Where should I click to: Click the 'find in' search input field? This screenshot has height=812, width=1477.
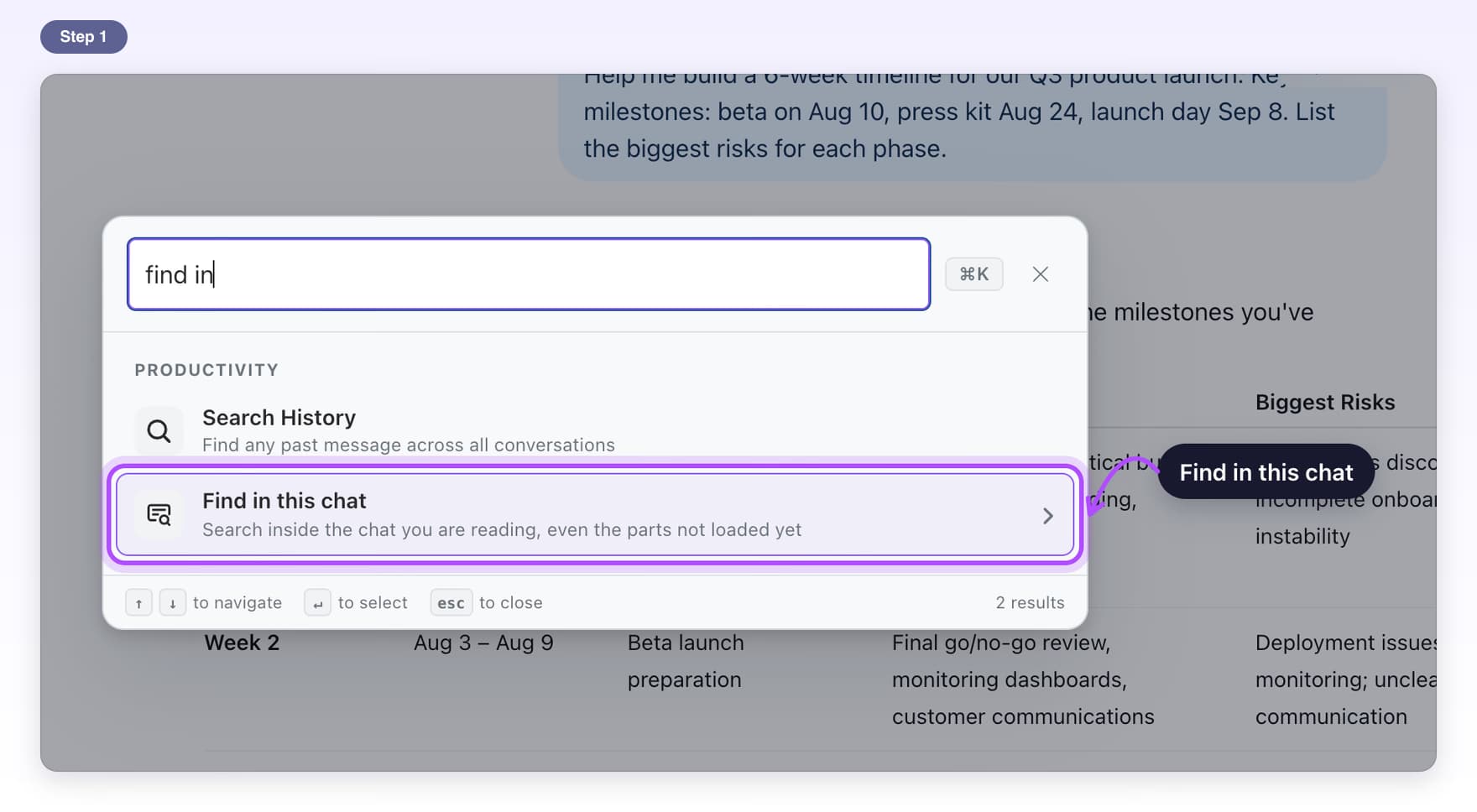(529, 274)
